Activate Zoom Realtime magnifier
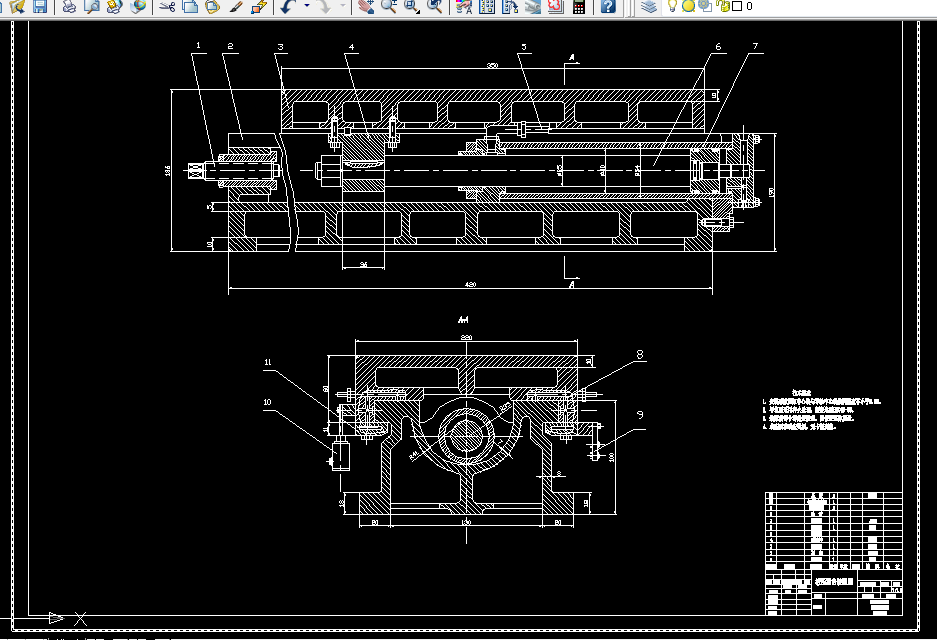 point(388,7)
